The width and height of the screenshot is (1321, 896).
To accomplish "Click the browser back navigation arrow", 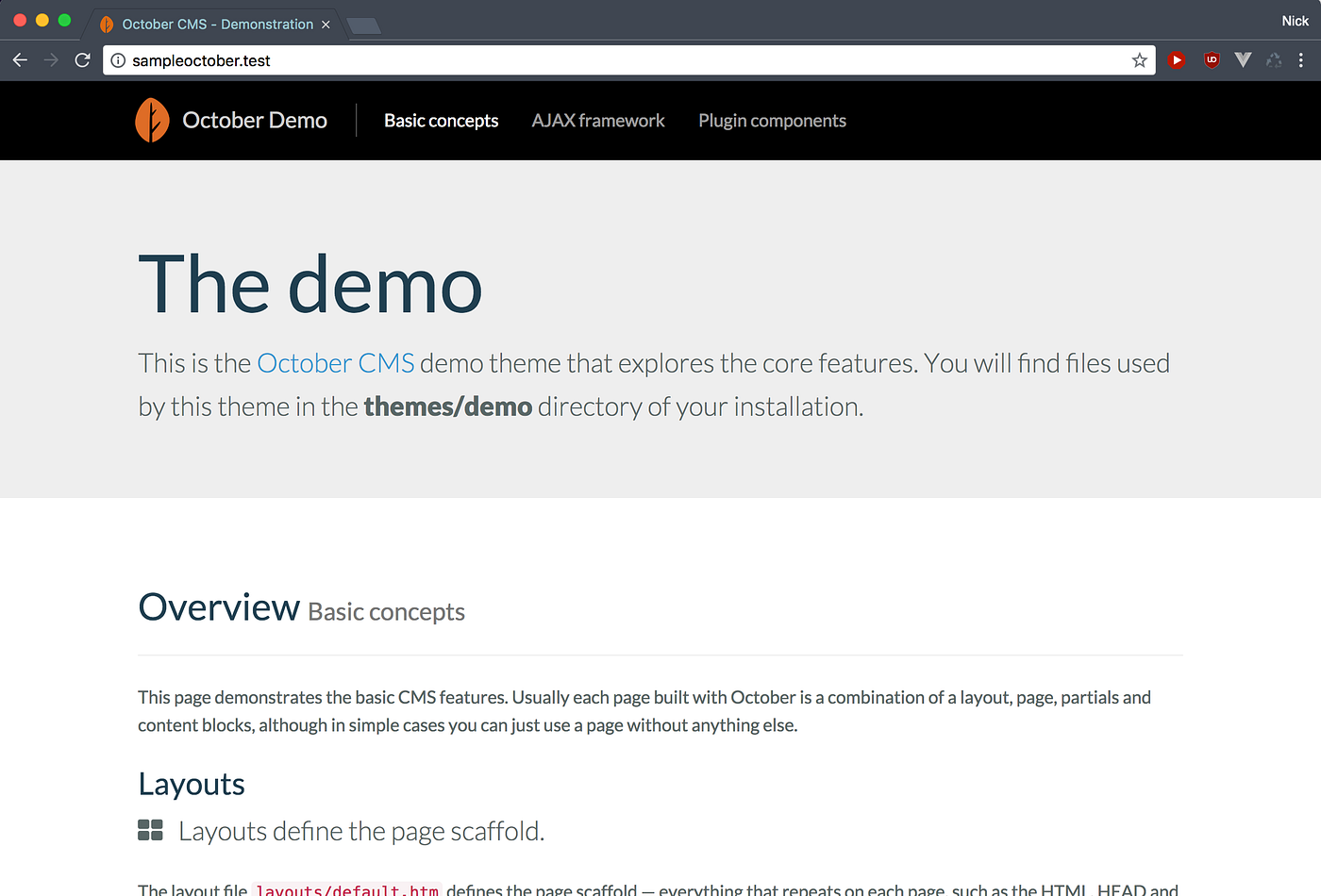I will (x=20, y=59).
